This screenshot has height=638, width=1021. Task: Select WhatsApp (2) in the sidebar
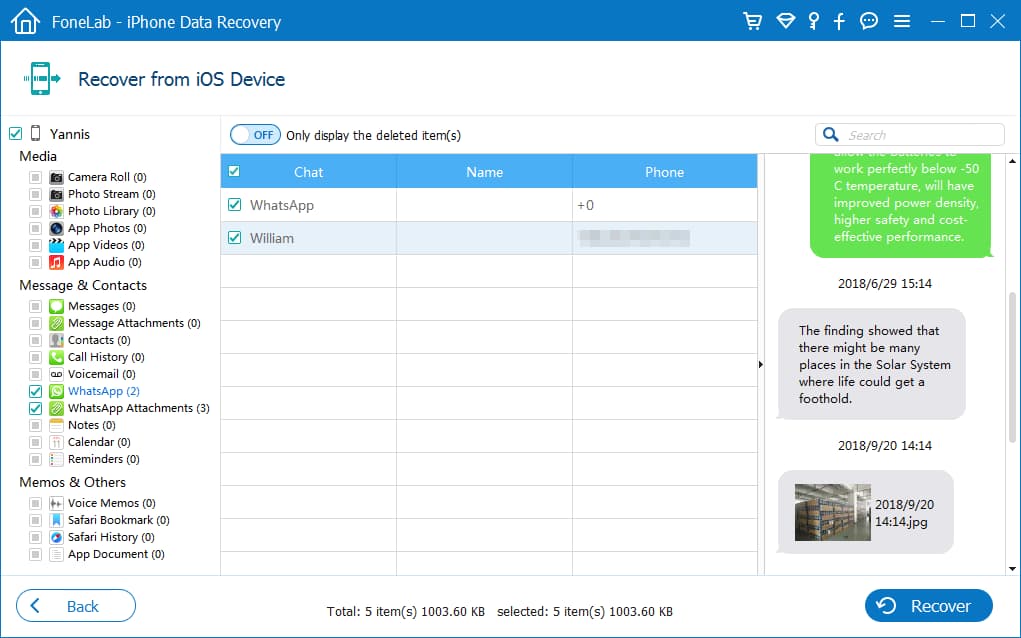(x=103, y=391)
